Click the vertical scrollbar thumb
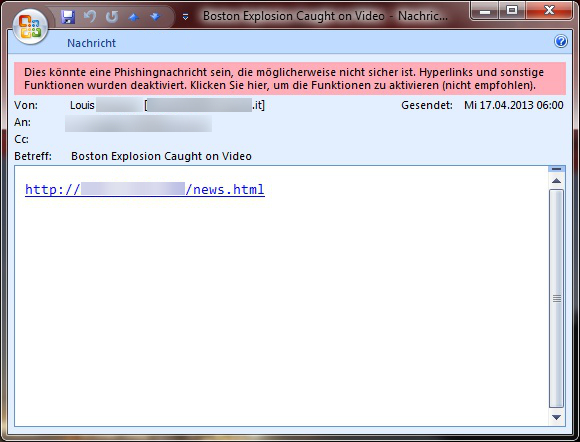The width and height of the screenshot is (580, 442). coord(556,298)
